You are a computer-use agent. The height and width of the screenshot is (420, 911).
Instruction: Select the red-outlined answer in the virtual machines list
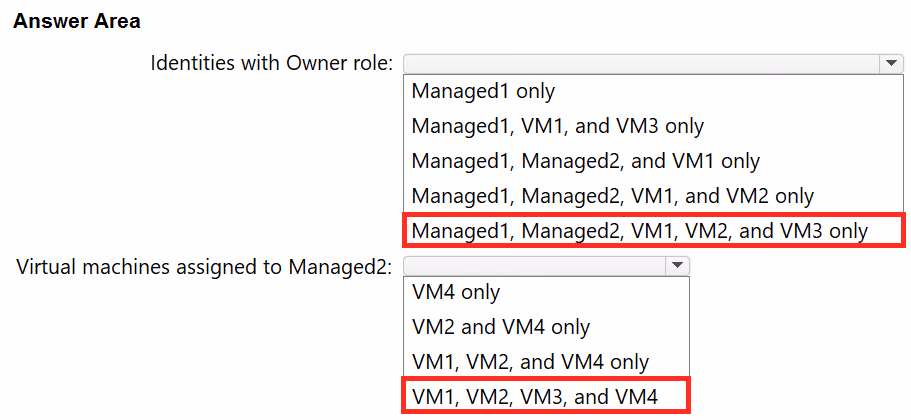(x=546, y=397)
